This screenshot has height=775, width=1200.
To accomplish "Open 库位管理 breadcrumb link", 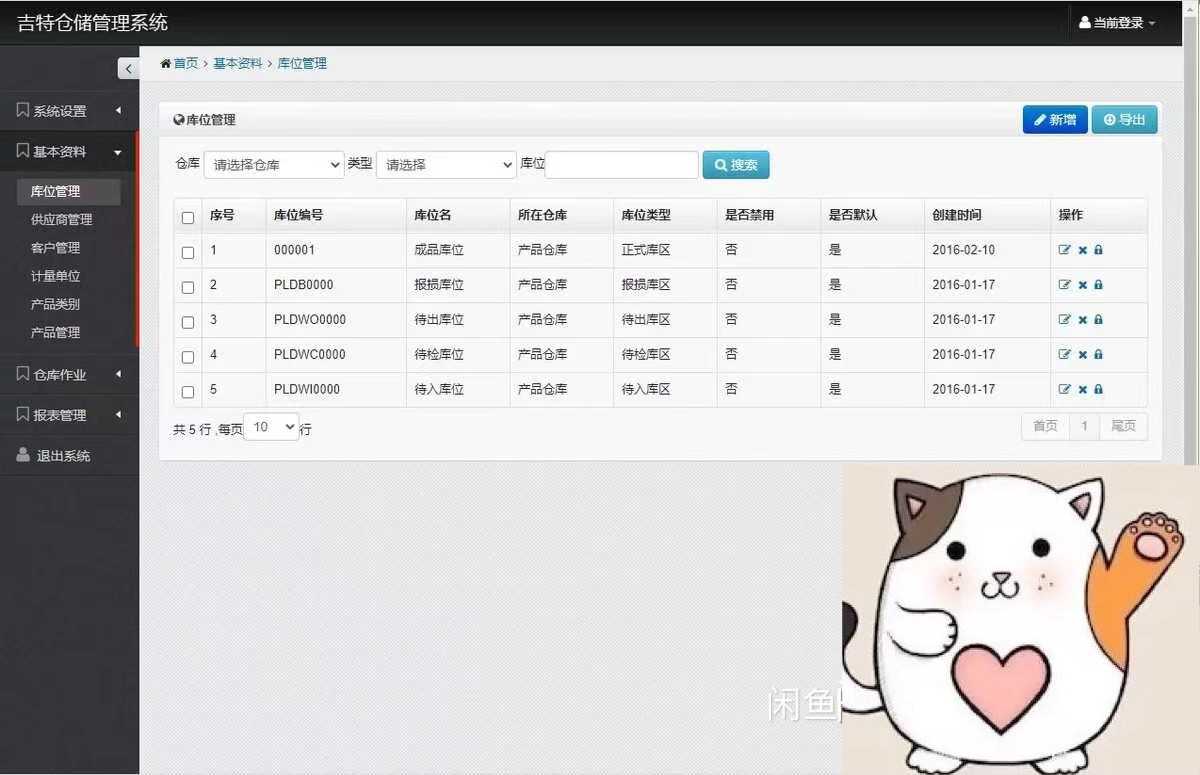I will (x=302, y=63).
